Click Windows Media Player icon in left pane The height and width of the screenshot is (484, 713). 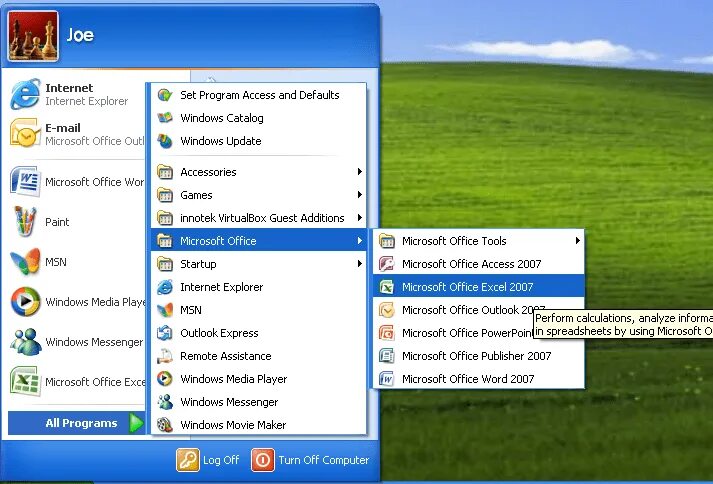[25, 302]
